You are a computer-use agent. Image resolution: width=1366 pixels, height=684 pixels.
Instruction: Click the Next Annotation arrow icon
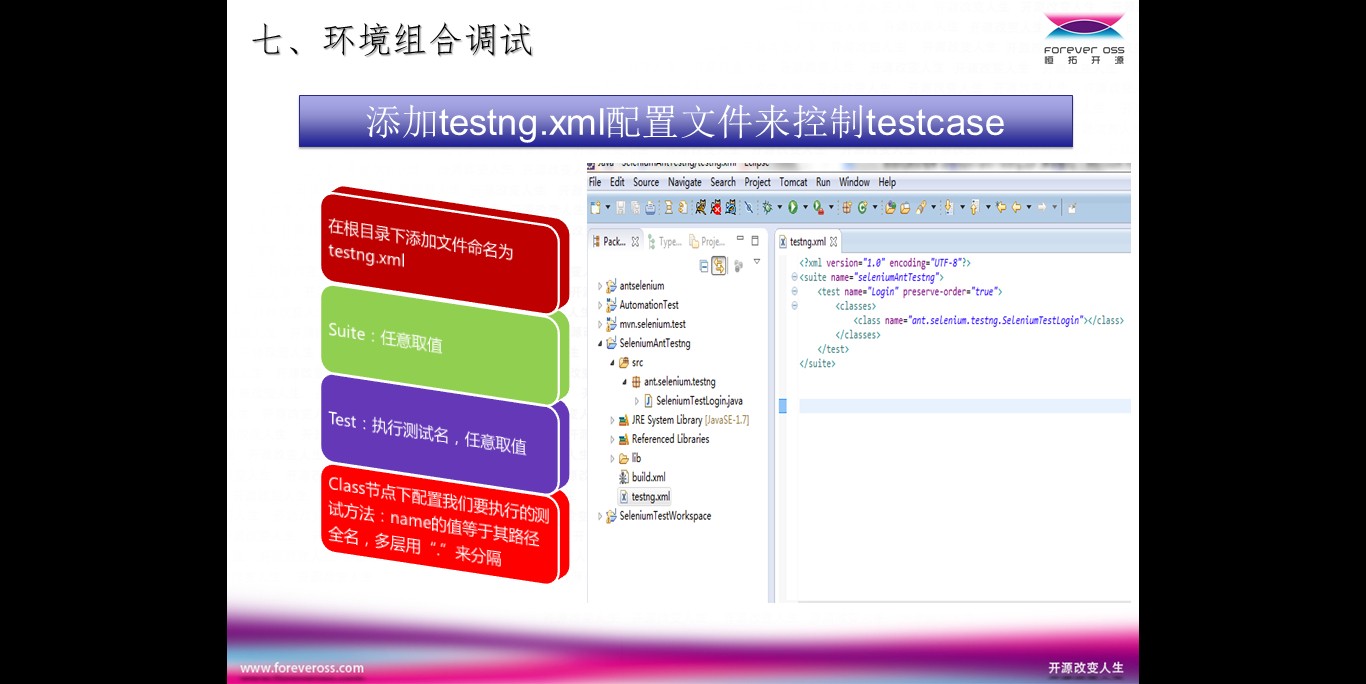coord(948,207)
